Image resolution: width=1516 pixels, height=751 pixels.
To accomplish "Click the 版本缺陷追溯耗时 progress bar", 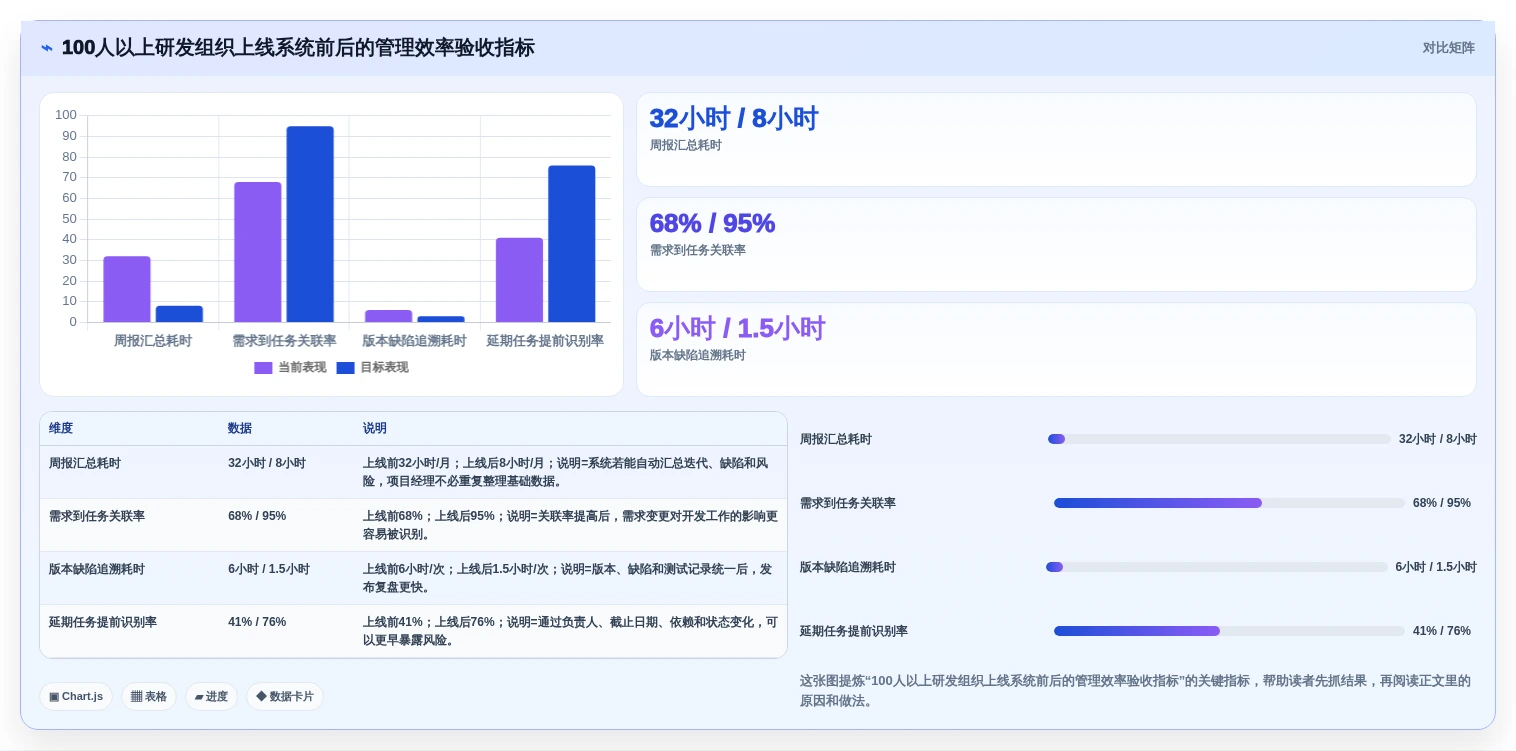I will pos(1217,567).
